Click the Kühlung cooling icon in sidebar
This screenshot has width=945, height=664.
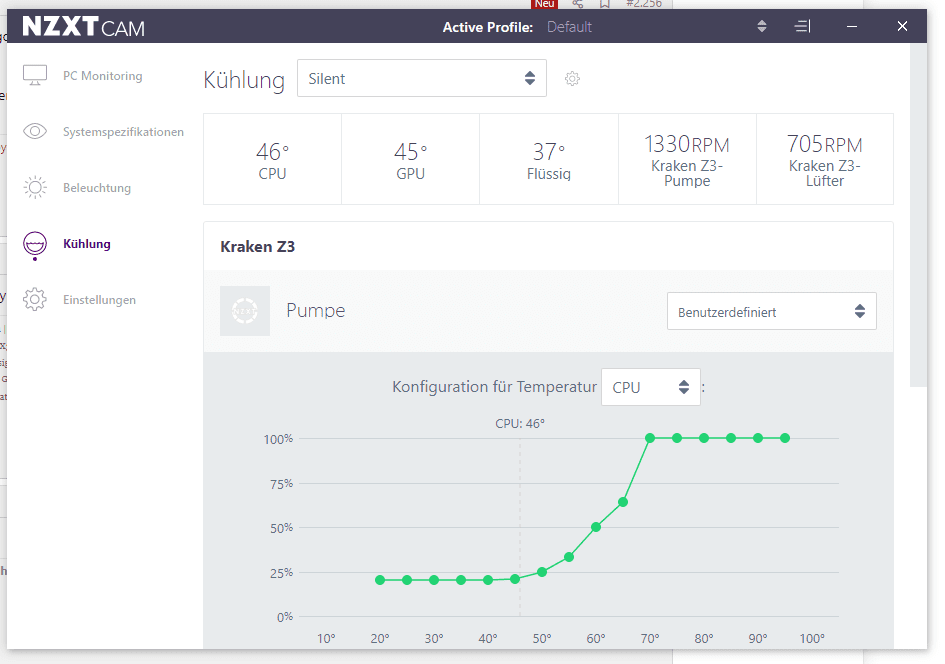[35, 245]
